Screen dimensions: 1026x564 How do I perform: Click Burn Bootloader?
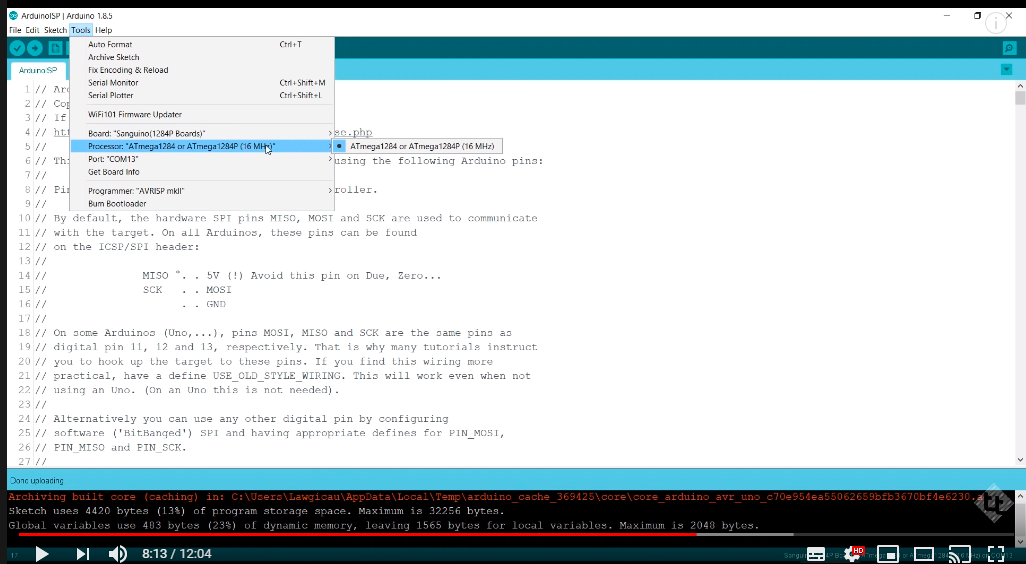click(202, 203)
